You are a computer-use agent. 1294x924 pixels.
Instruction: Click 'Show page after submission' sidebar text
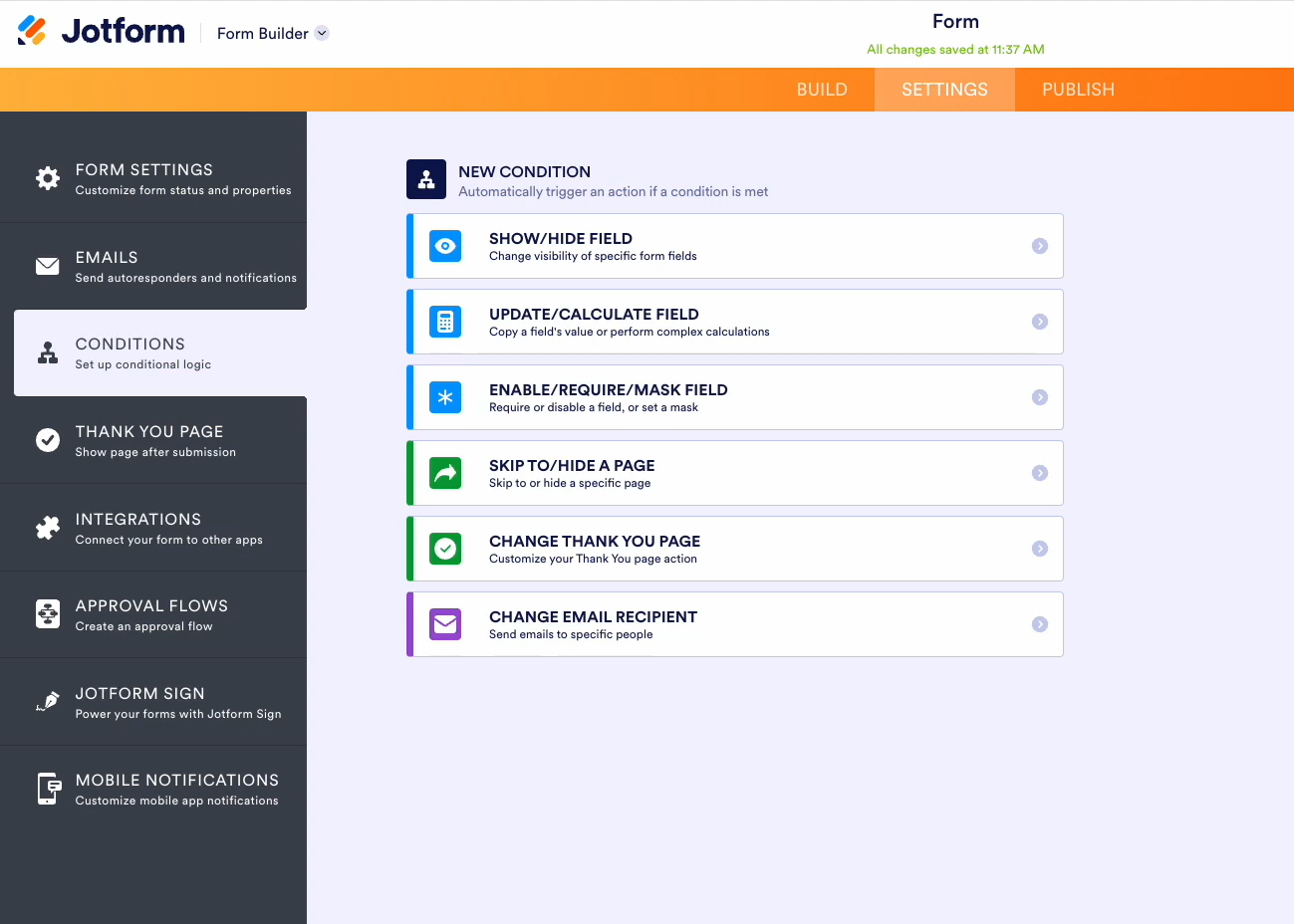[155, 452]
